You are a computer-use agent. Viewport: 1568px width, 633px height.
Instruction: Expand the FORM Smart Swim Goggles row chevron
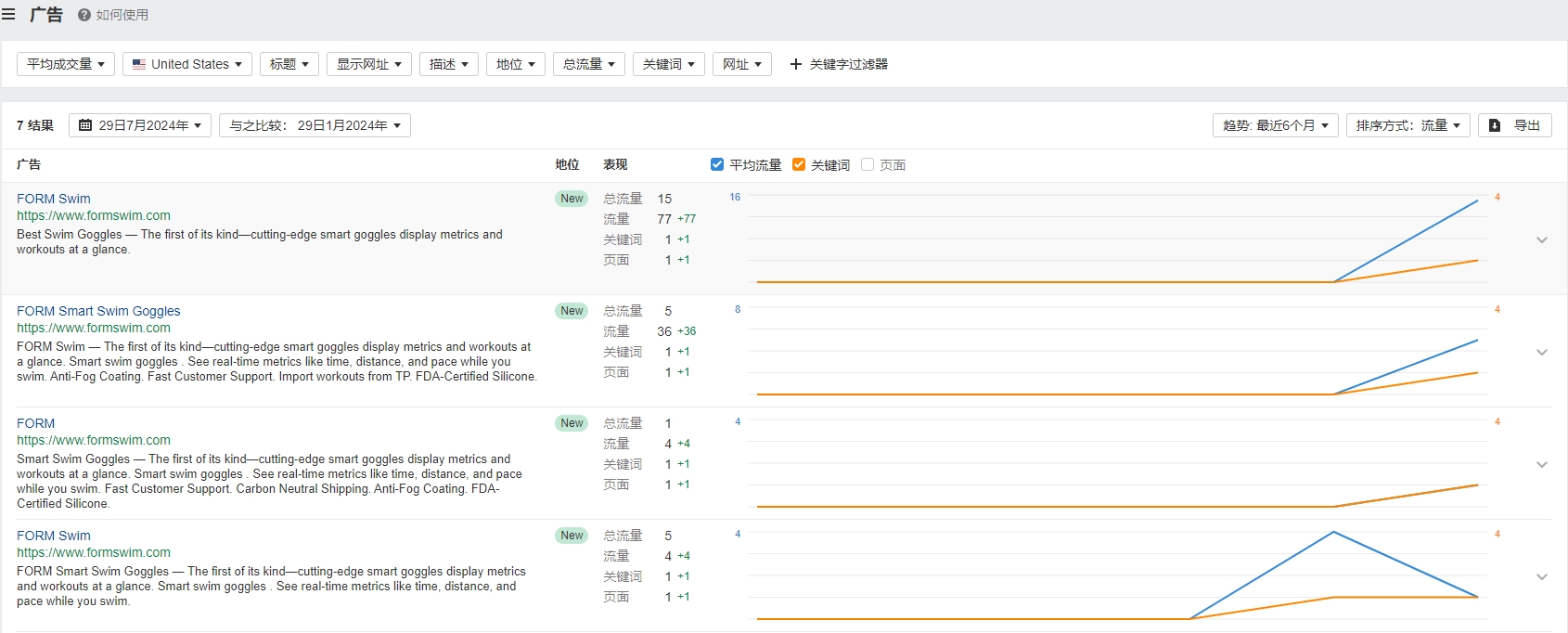coord(1542,352)
